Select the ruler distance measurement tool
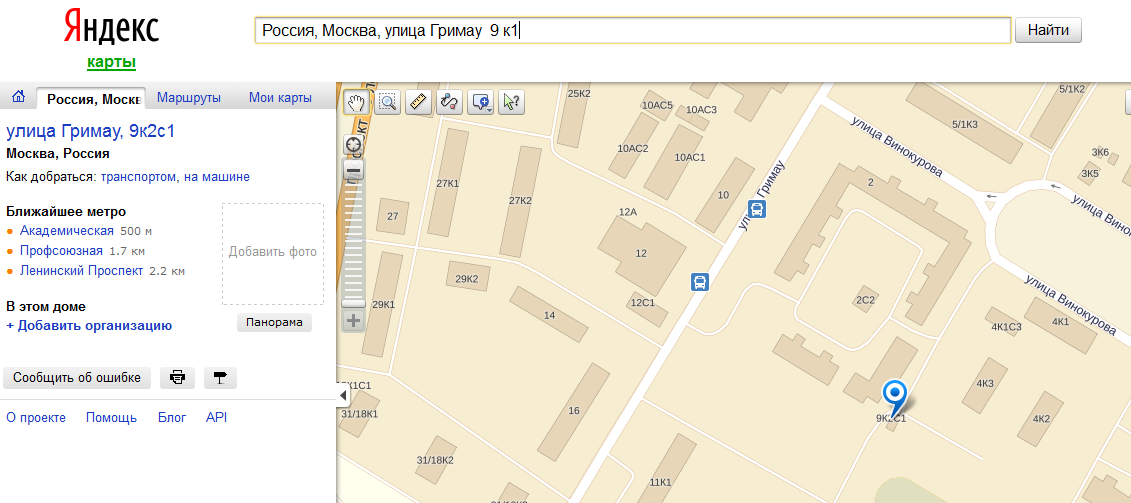Image resolution: width=1131 pixels, height=503 pixels. click(418, 101)
